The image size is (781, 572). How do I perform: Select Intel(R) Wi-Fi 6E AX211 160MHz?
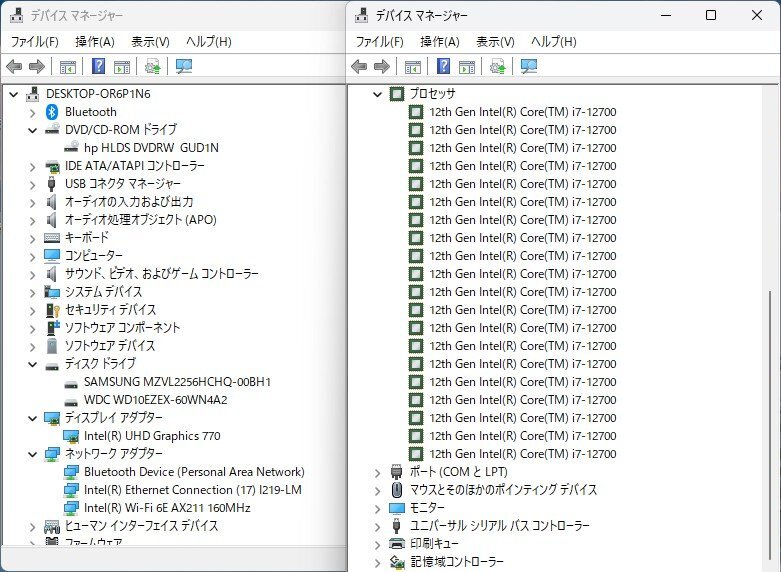coord(167,508)
